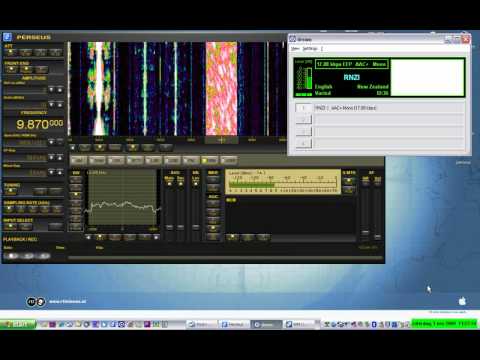
Task: Switch demodulation mode to FM
Action: click(x=191, y=160)
